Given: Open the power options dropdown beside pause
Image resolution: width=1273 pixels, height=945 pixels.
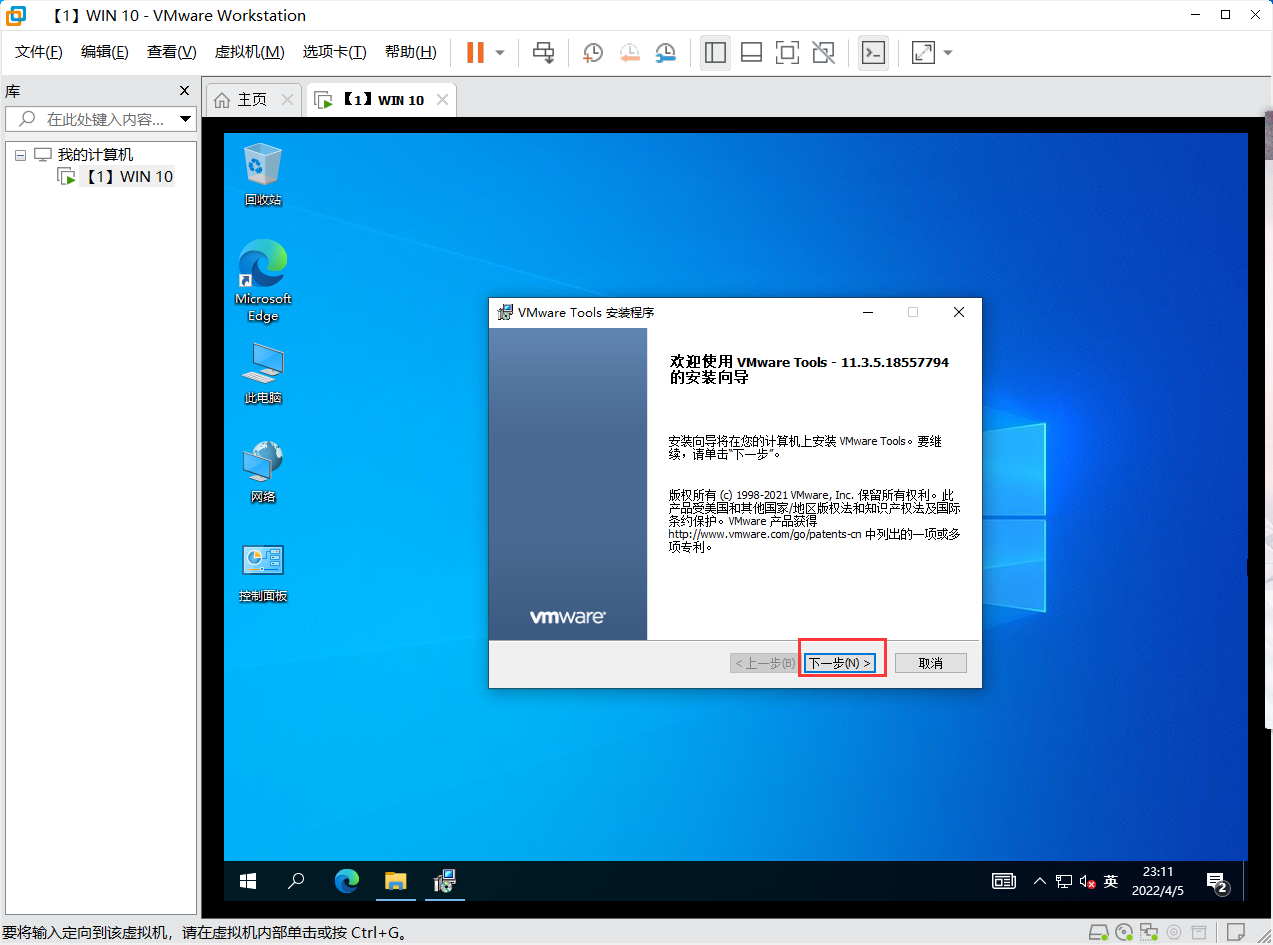Looking at the screenshot, I should point(500,53).
